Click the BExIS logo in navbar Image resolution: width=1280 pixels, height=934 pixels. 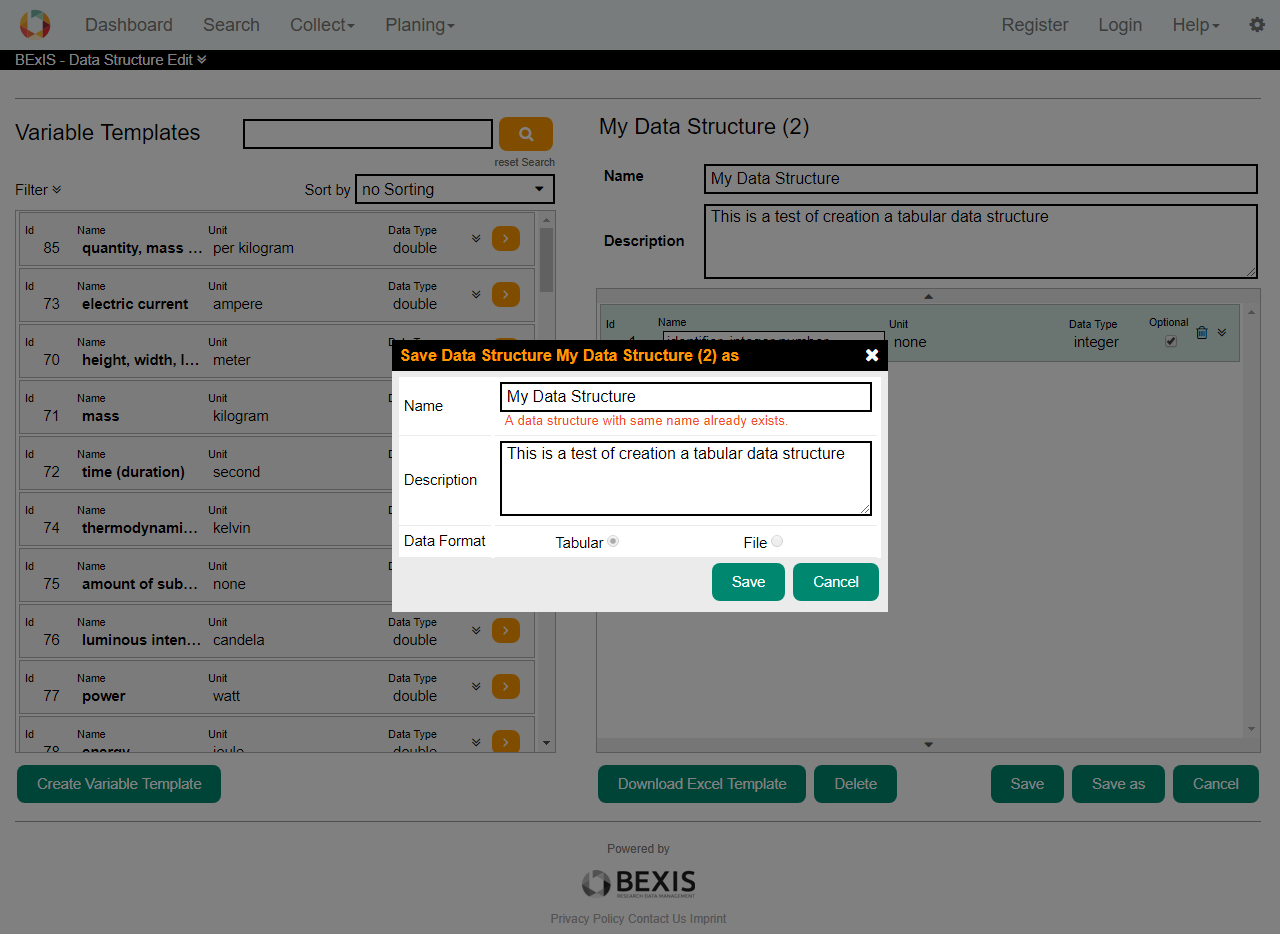(35, 25)
